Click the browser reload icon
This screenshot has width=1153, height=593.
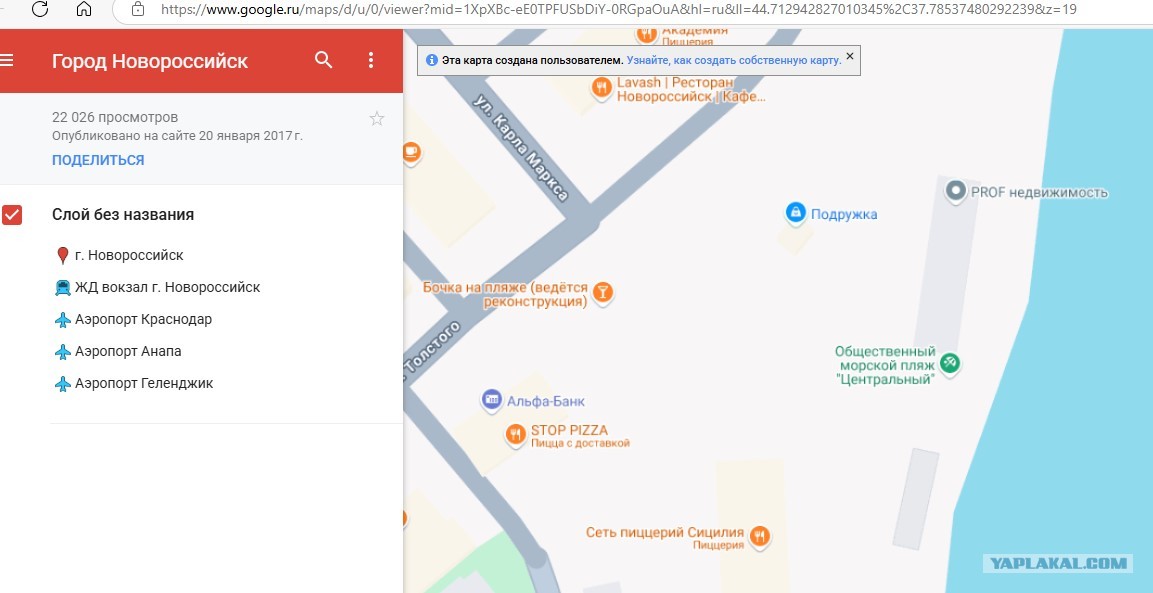tap(40, 10)
